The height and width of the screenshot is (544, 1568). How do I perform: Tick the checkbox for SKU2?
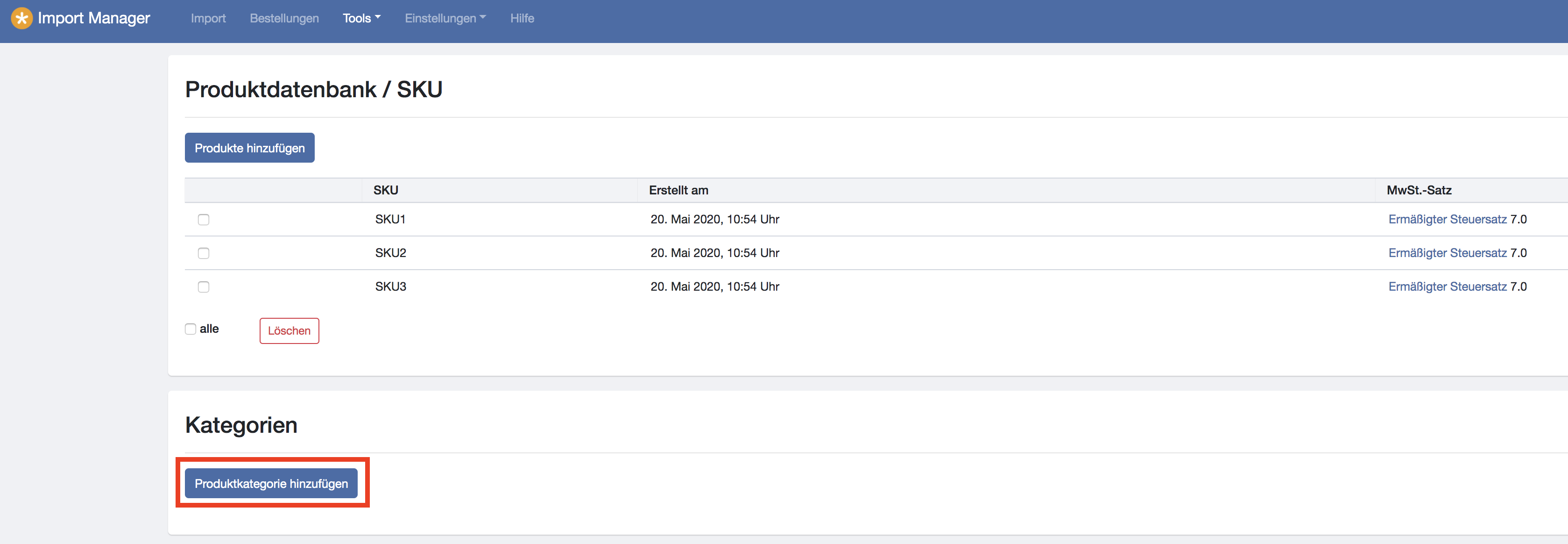pyautogui.click(x=203, y=253)
